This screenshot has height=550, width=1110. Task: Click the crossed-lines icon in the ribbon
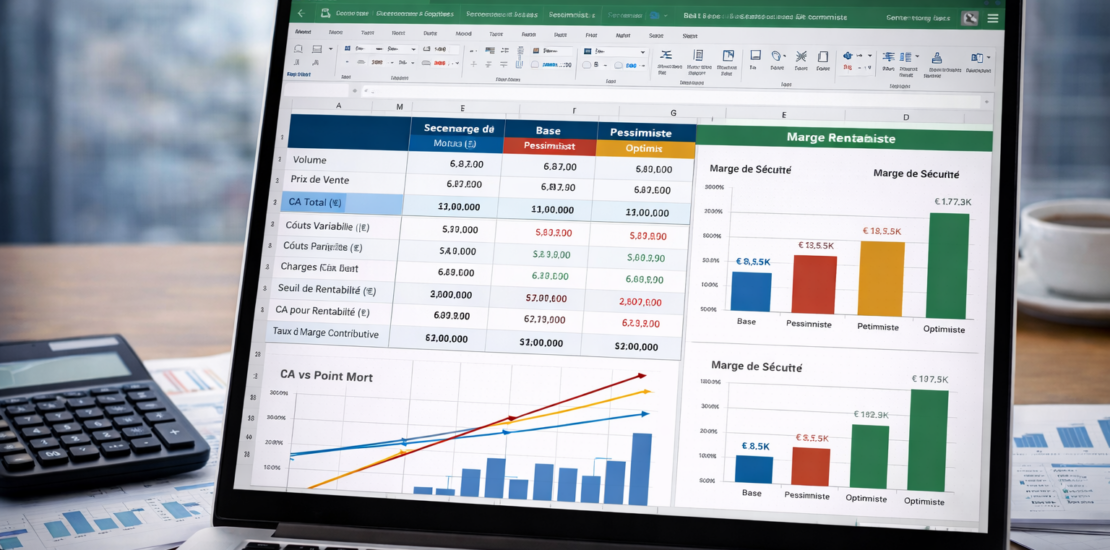[x=801, y=56]
